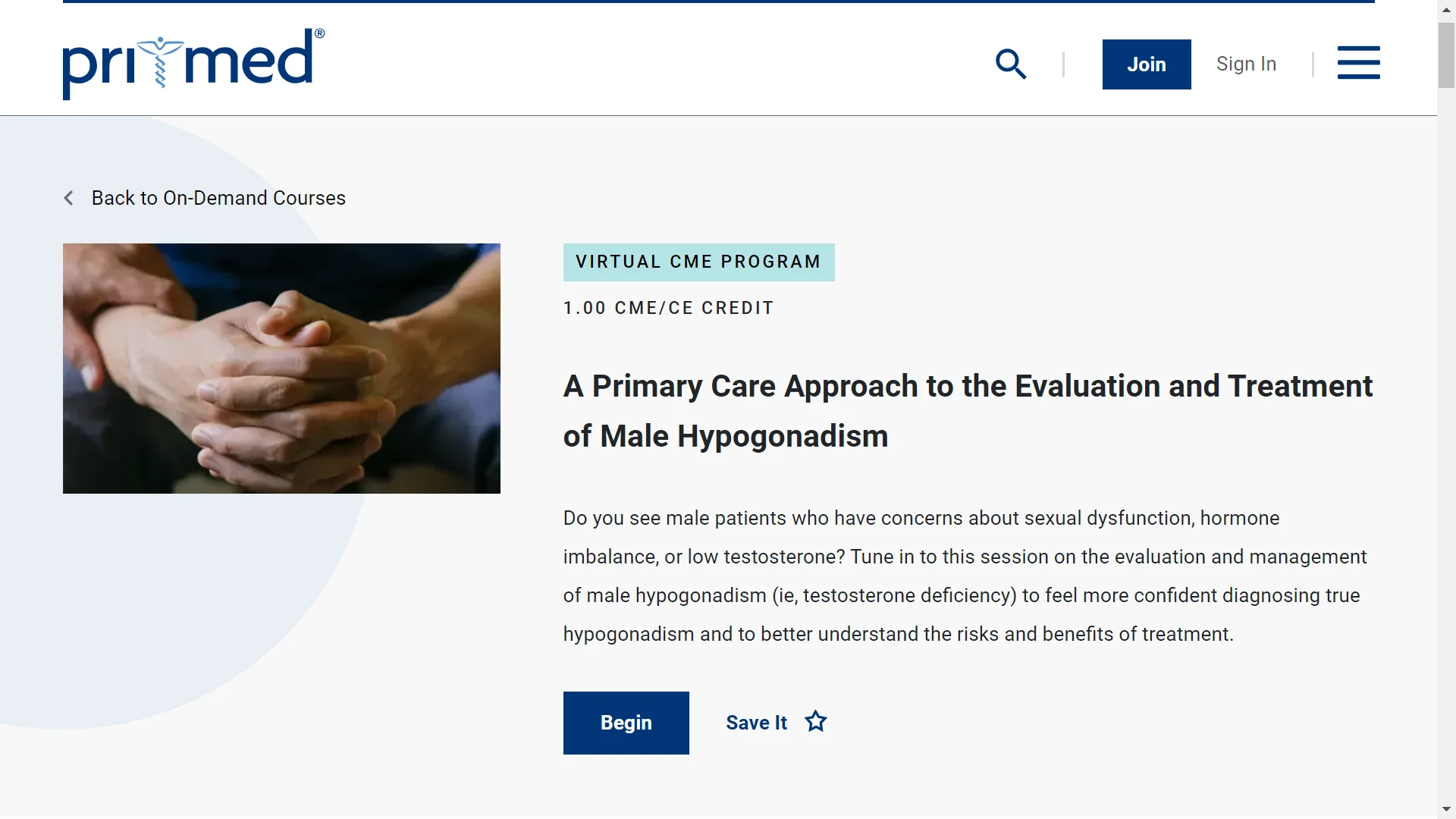This screenshot has width=1456, height=819.
Task: Open the search magnifier icon
Action: click(x=1011, y=64)
